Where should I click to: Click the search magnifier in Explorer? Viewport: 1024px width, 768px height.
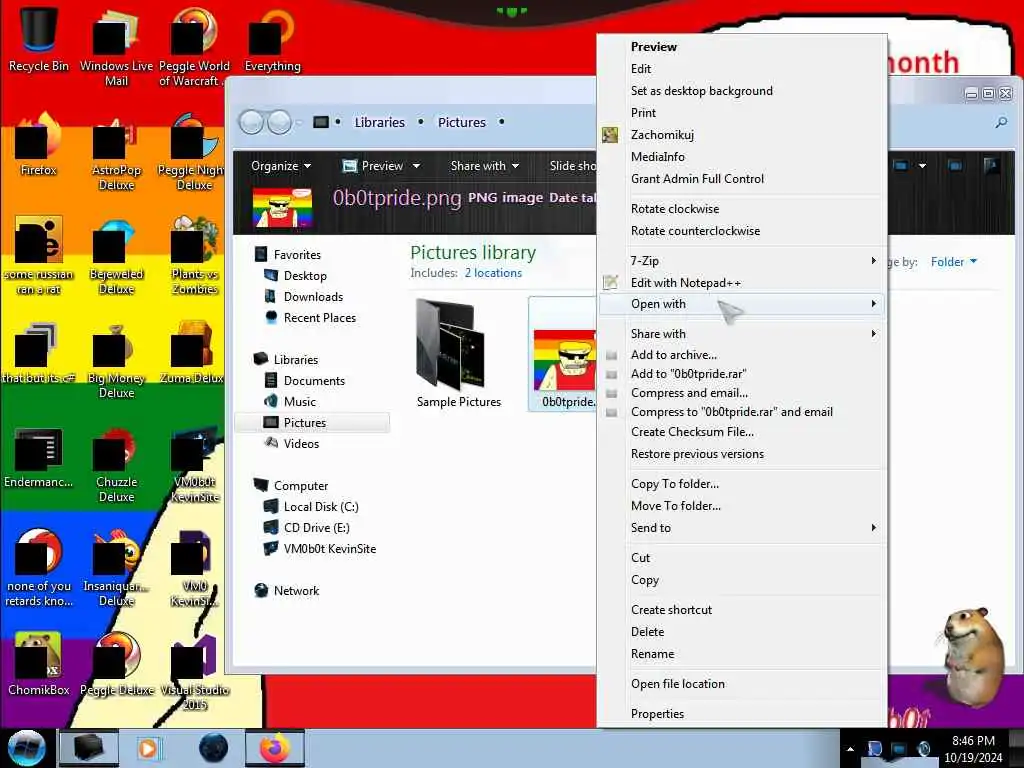(1000, 122)
